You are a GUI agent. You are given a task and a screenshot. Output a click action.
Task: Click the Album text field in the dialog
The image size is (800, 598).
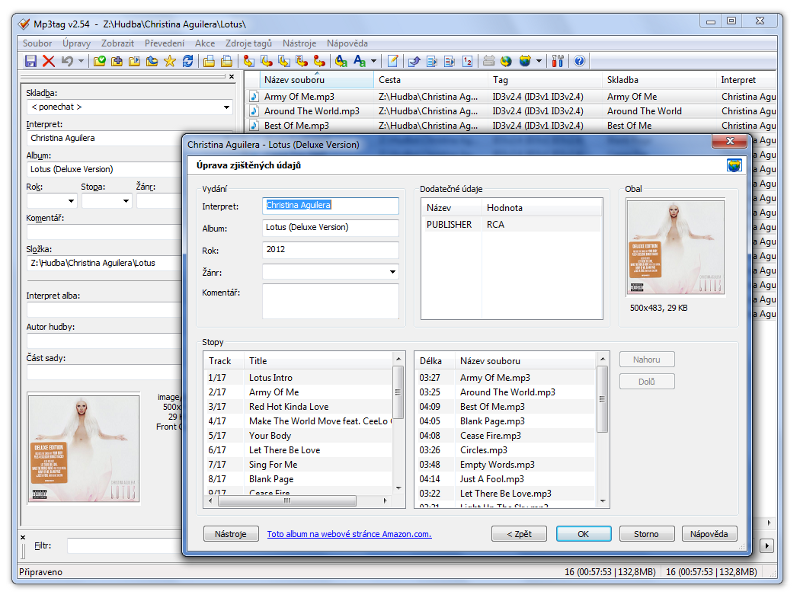330,227
